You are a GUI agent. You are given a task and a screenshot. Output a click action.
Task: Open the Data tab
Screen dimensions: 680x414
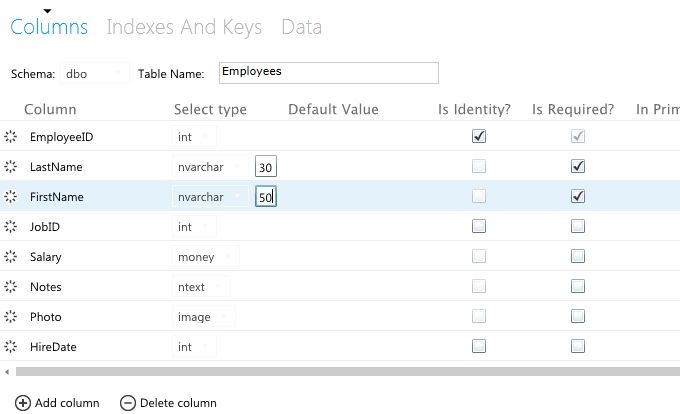click(301, 27)
